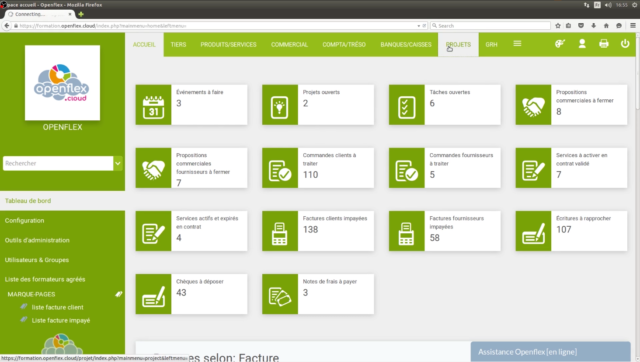Click Services actifs et expirés icon
Screen dimensions: 640x362
[x=153, y=231]
